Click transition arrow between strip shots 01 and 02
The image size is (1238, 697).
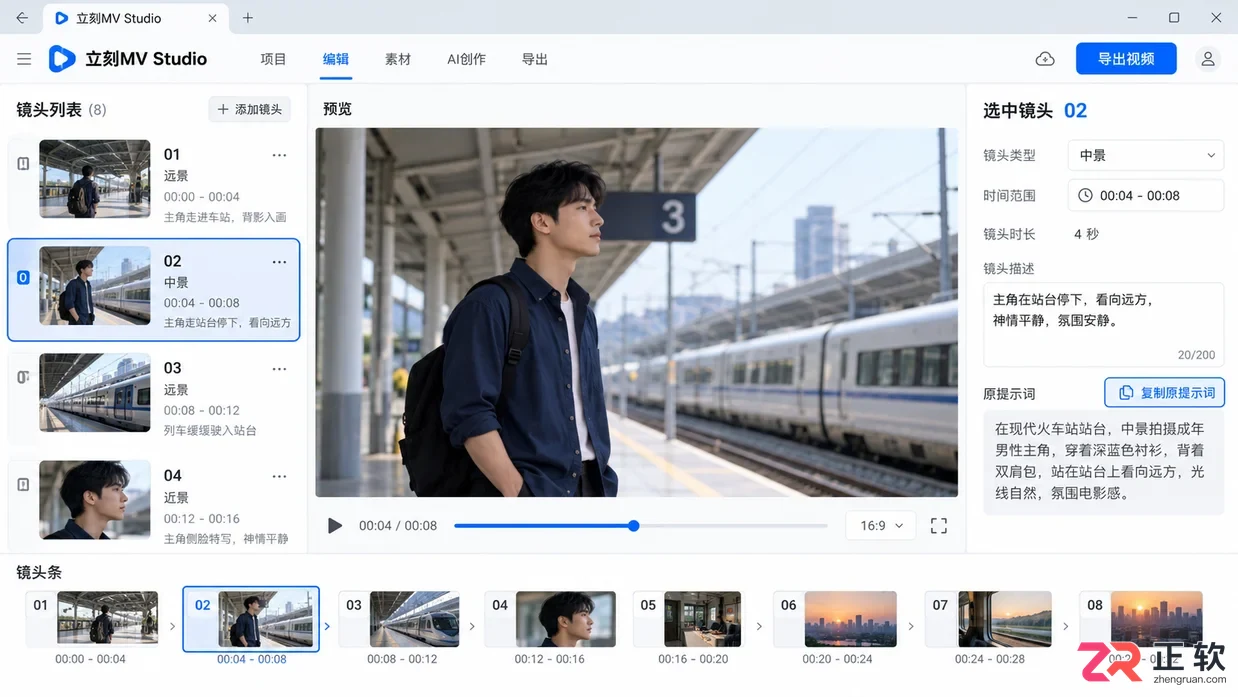(172, 627)
